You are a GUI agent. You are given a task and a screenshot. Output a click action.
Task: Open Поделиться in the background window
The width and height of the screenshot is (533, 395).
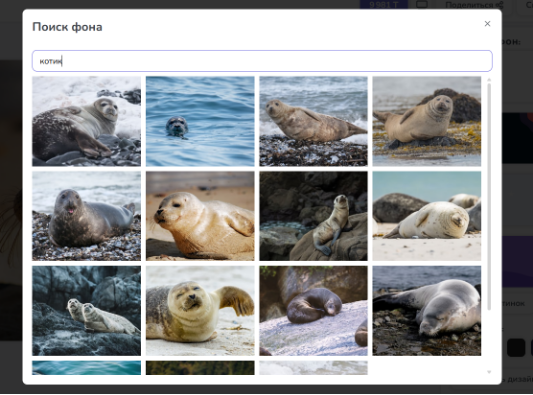474,5
